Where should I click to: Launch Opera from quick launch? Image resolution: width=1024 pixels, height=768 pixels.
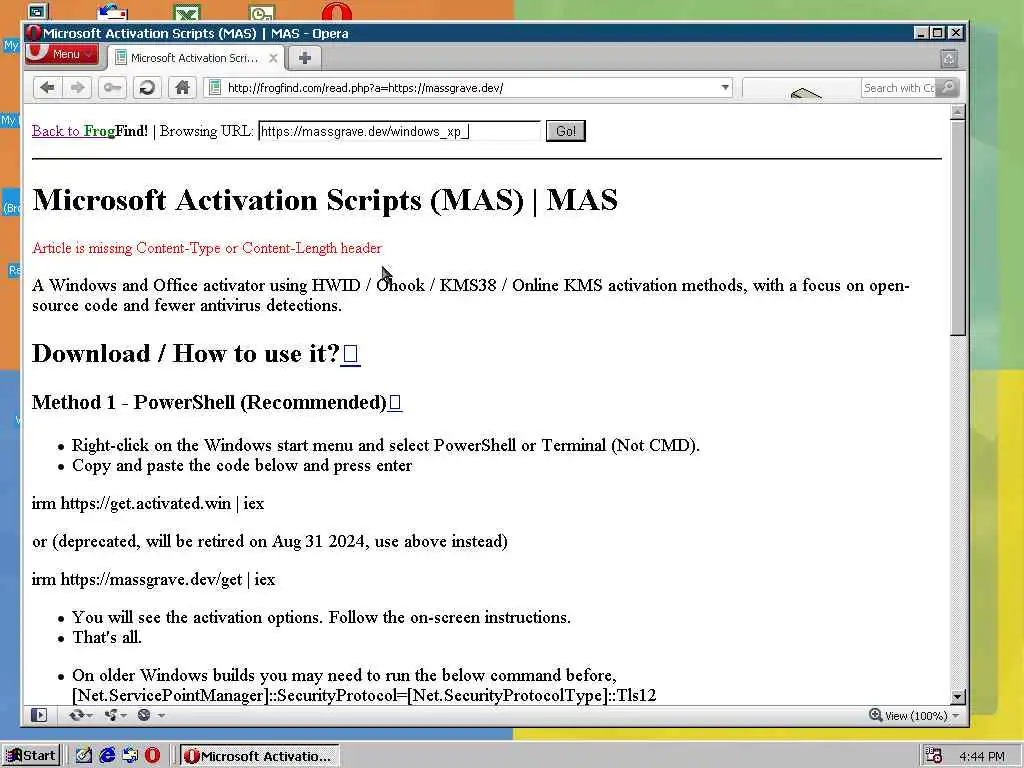tap(152, 756)
